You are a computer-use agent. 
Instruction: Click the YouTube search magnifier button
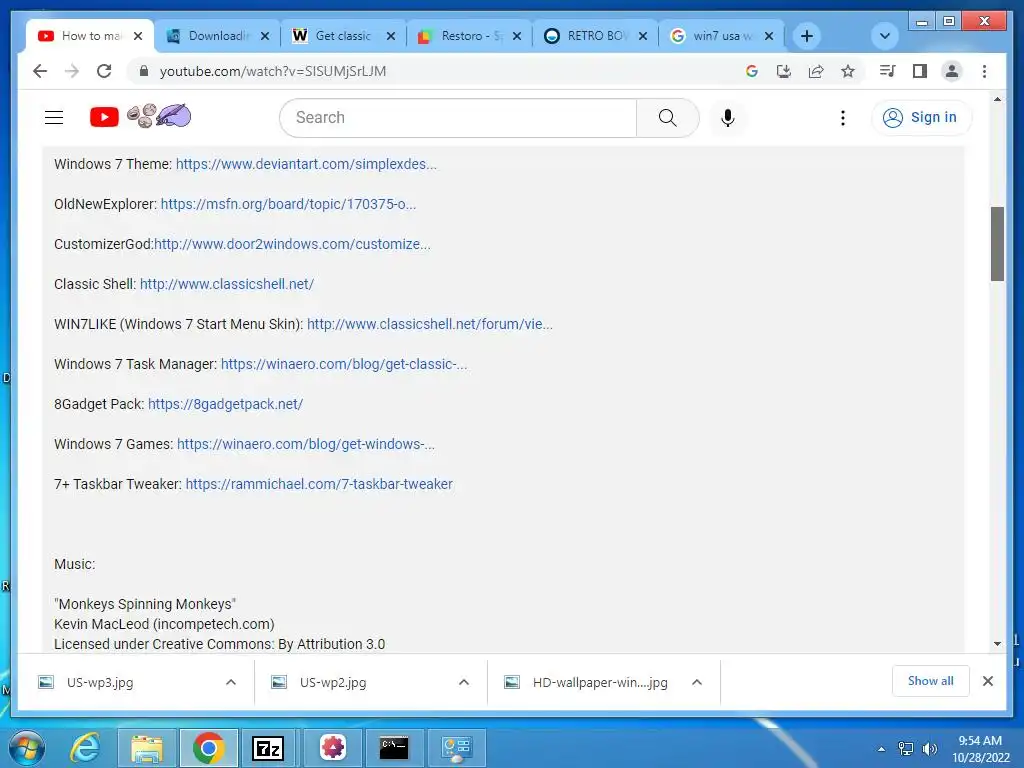tap(667, 118)
